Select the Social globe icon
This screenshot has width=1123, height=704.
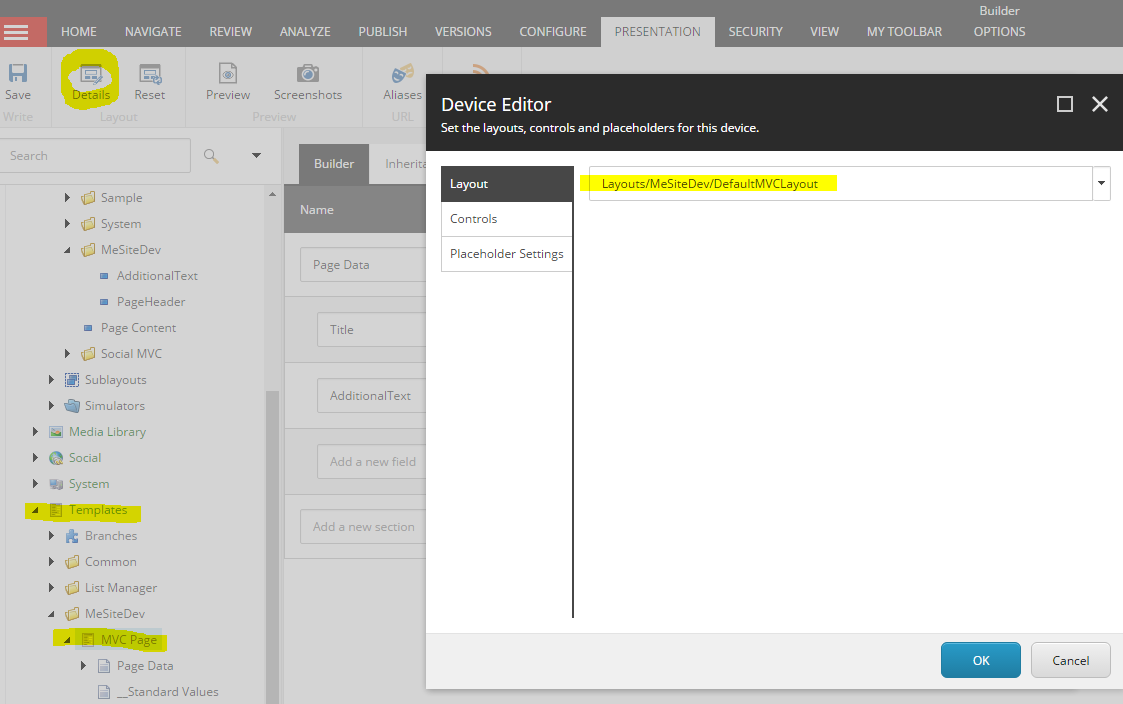click(56, 458)
